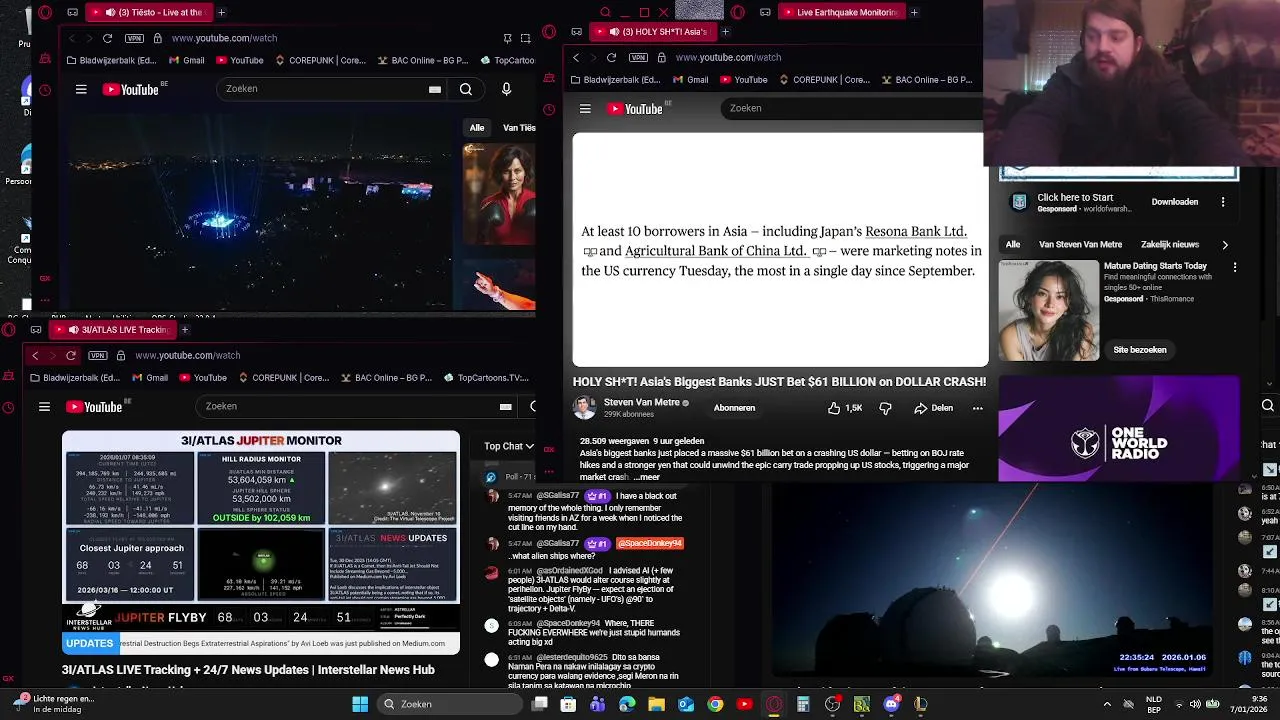Open Windows Start menu

click(x=360, y=704)
